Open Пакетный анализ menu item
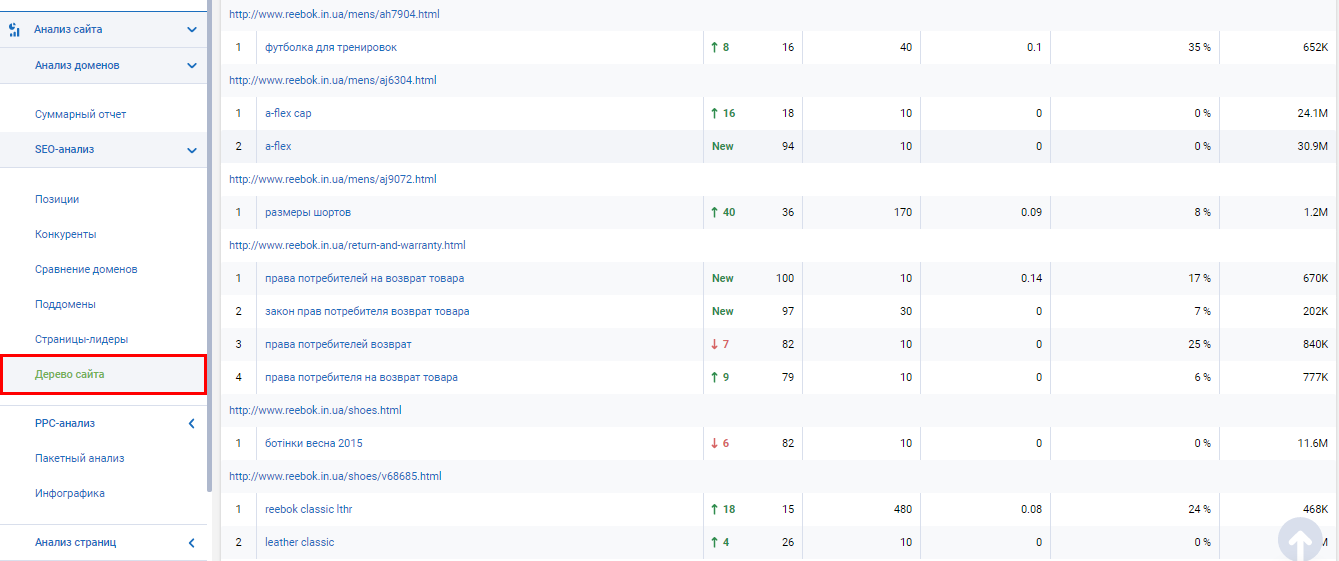The height and width of the screenshot is (561, 1339). pyautogui.click(x=79, y=459)
